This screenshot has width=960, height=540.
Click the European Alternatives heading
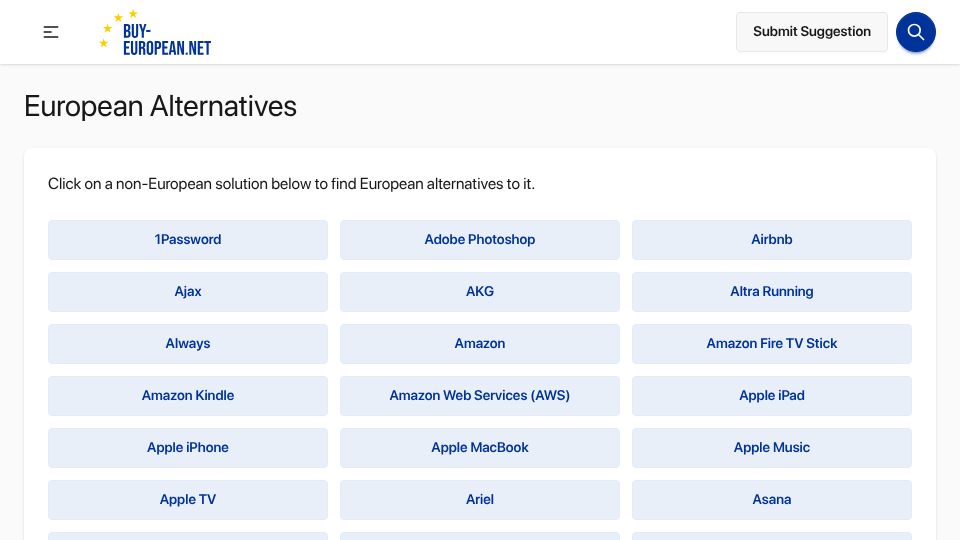160,107
